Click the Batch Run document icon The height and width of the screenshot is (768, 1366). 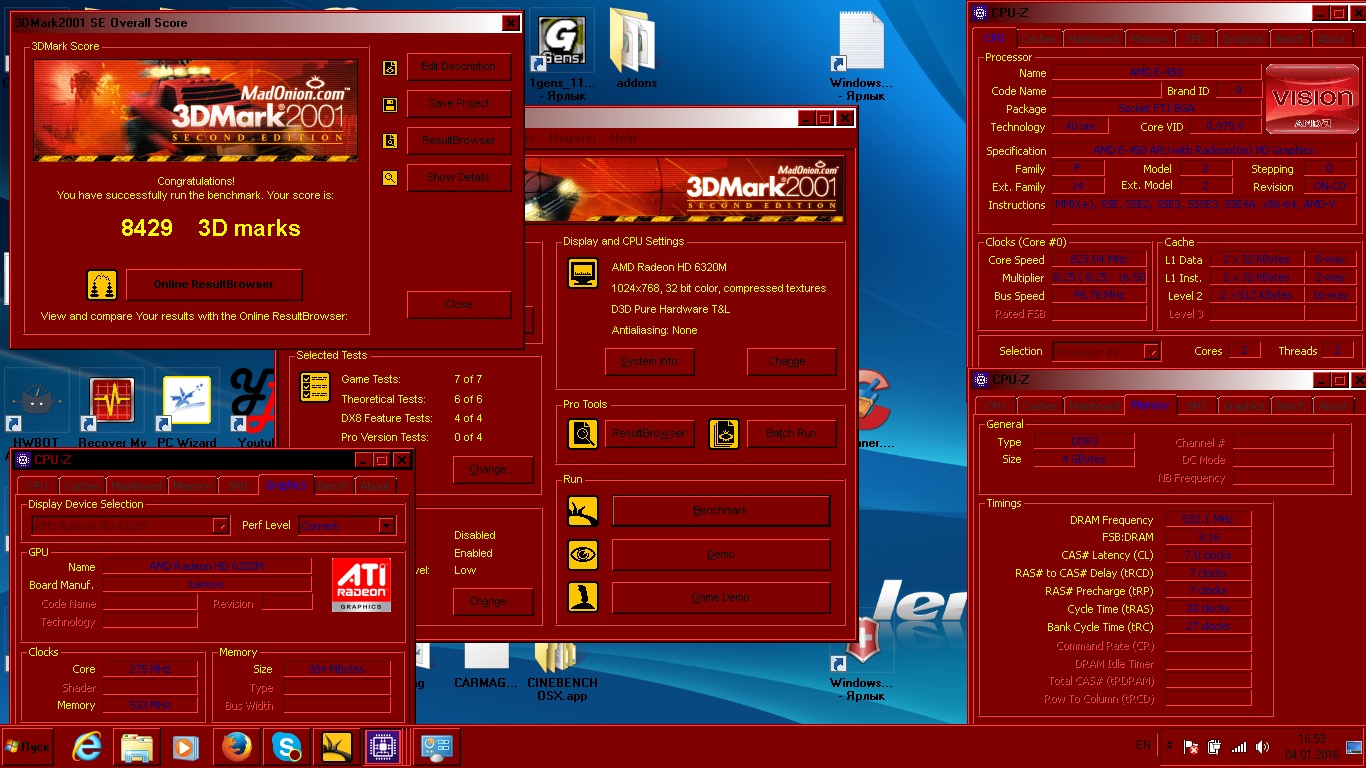724,433
